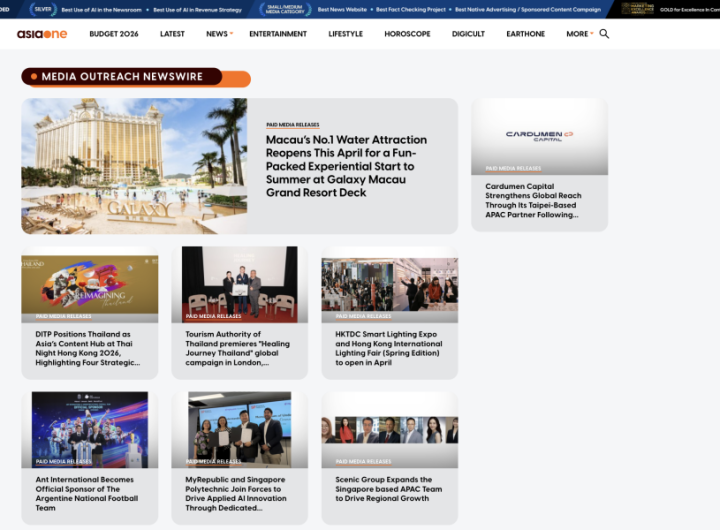
Task: Click the Media Outreach Newswire heading
Action: [123, 77]
